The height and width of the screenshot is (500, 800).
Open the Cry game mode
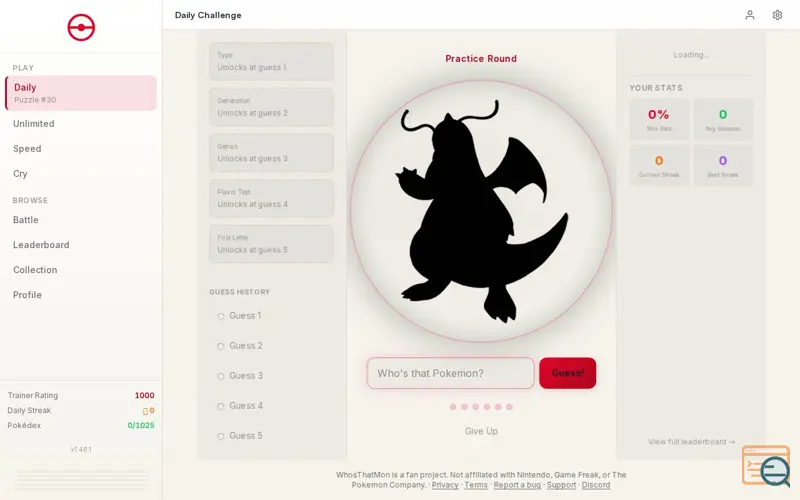20,173
